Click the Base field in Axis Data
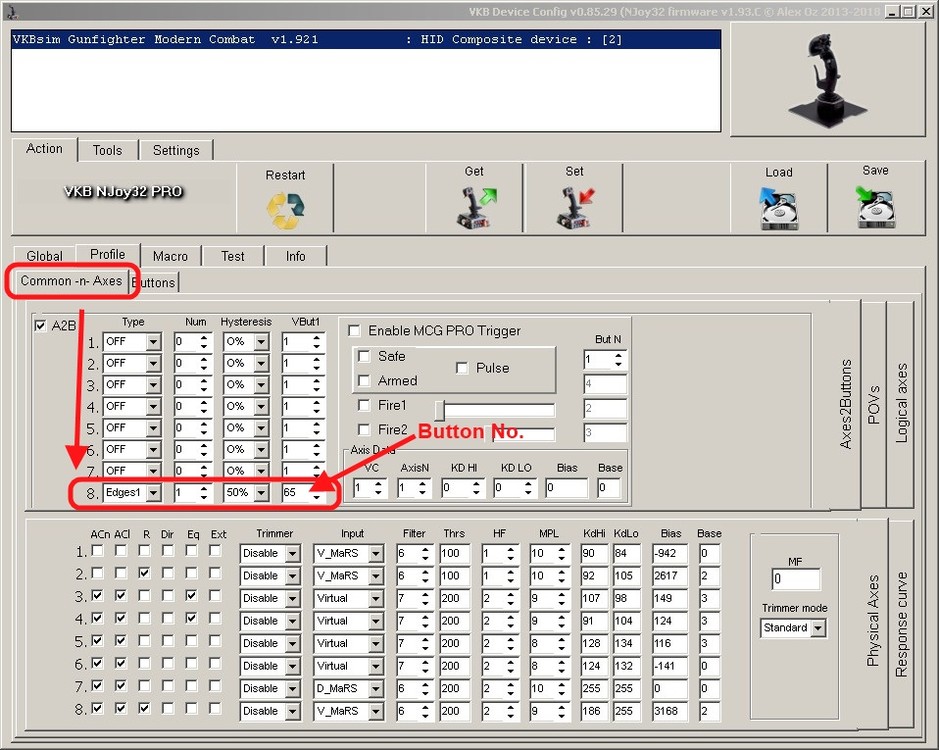The width and height of the screenshot is (939, 750). coord(608,488)
